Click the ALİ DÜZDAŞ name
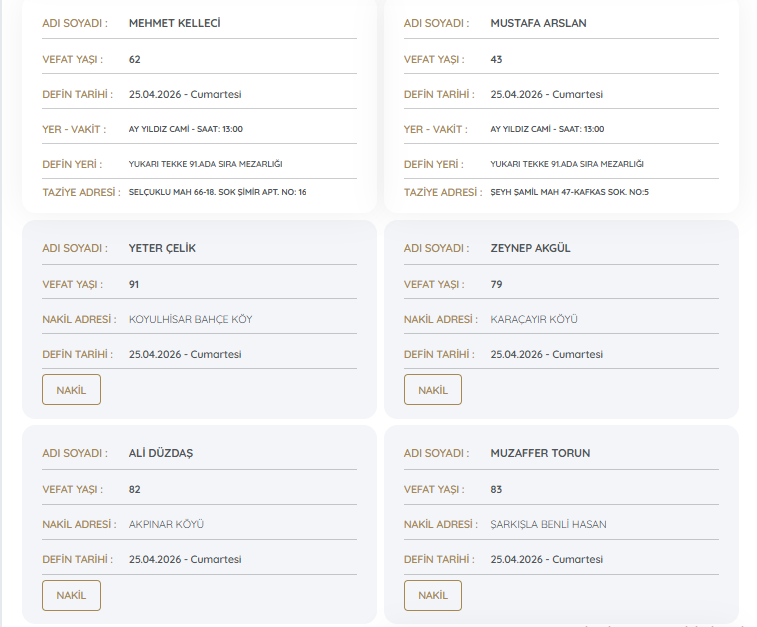Image resolution: width=757 pixels, height=627 pixels. pos(161,453)
